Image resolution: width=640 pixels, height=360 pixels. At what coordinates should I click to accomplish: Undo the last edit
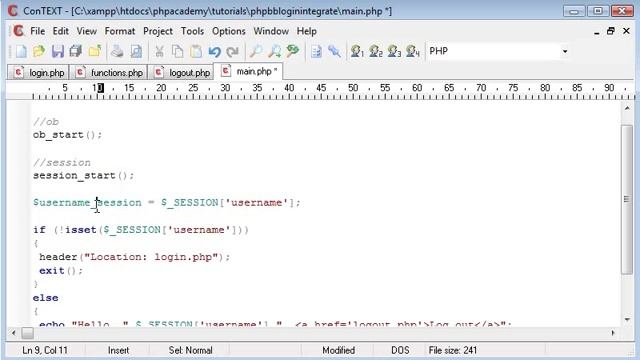pyautogui.click(x=214, y=51)
